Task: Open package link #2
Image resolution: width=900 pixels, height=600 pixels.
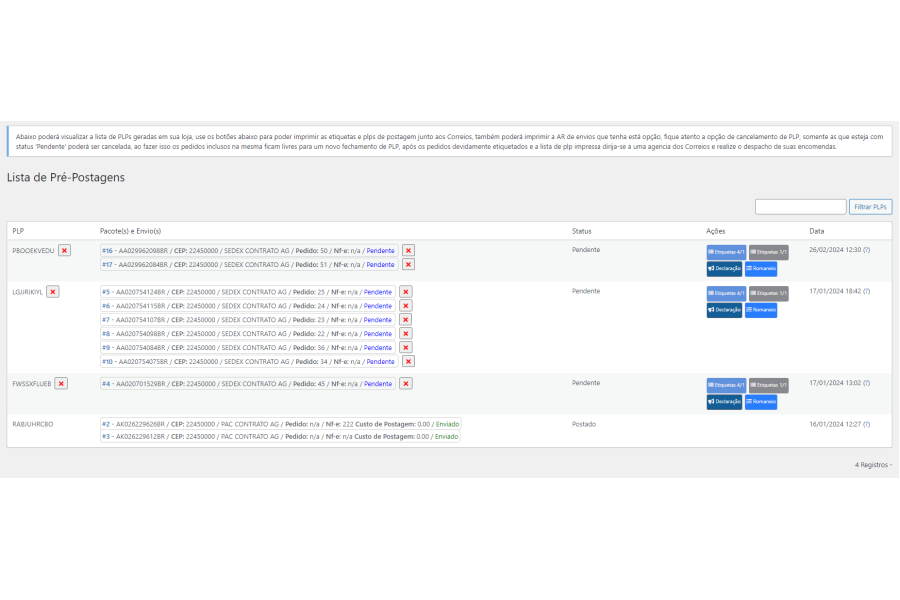Action: pyautogui.click(x=106, y=424)
